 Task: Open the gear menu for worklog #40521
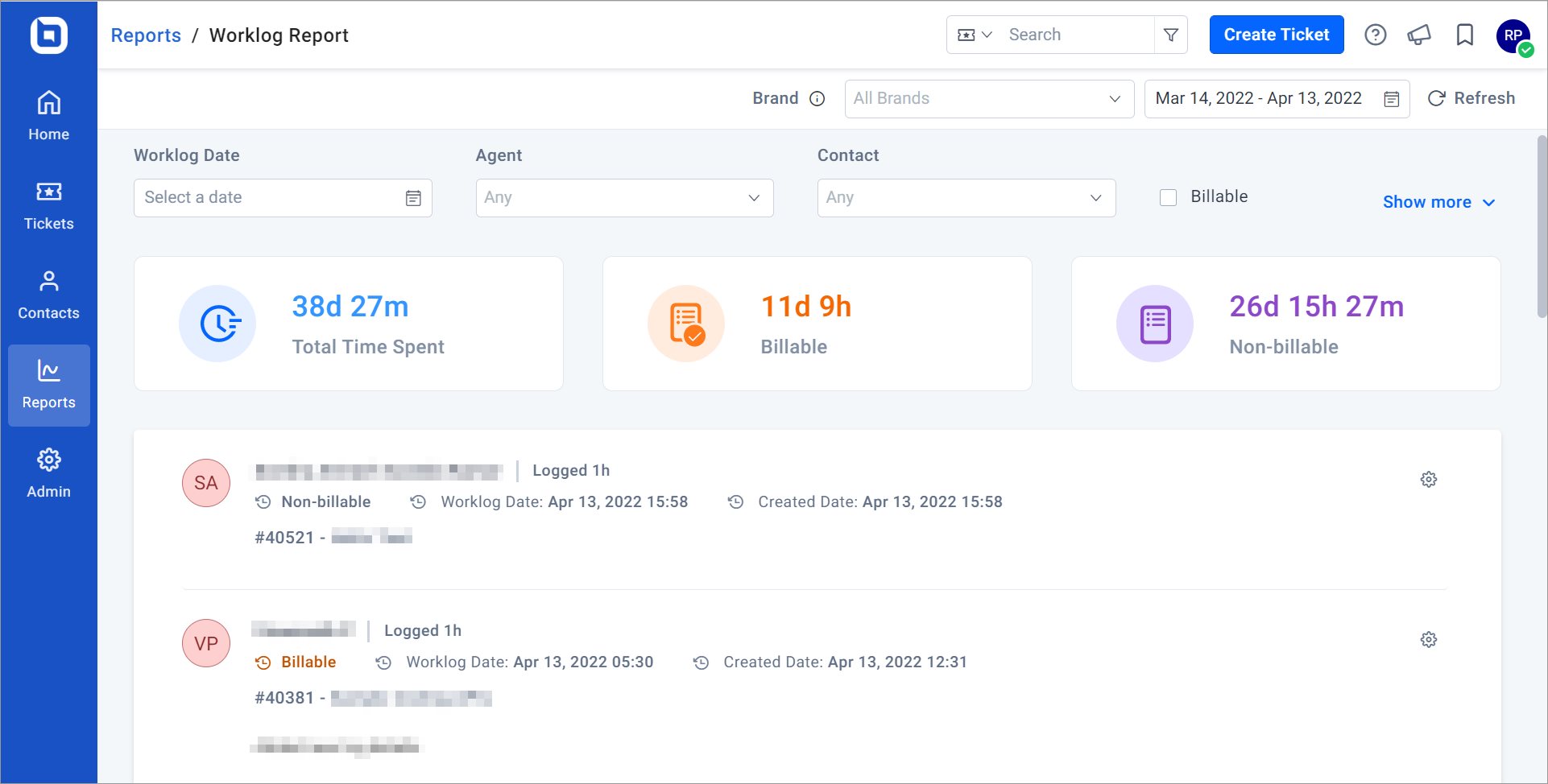click(x=1429, y=480)
